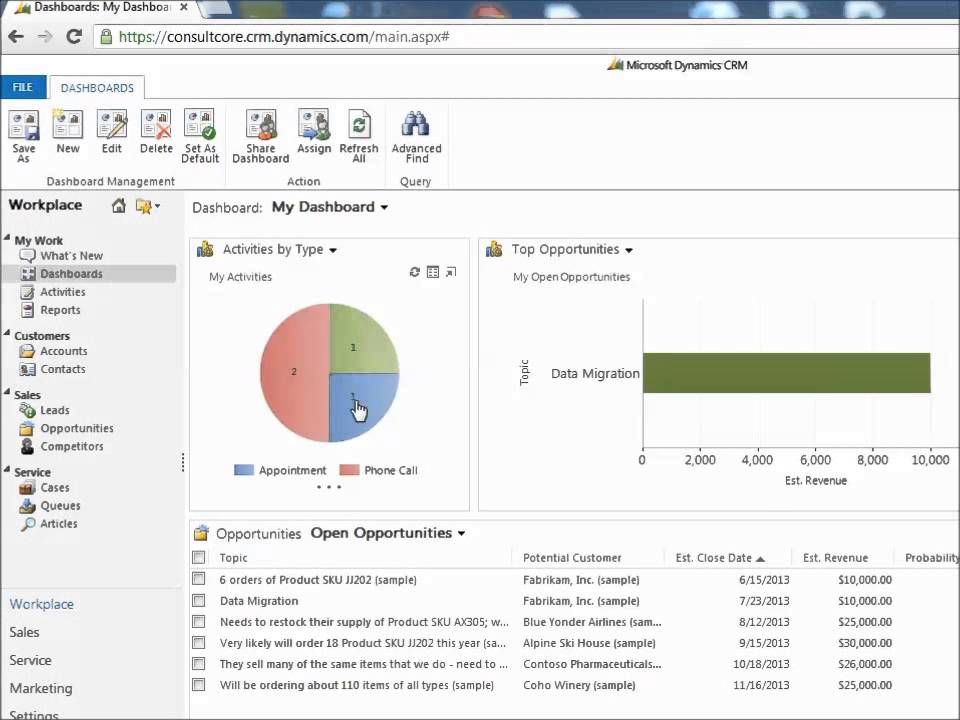Collapse the Service group in navigation
Viewport: 960px width, 720px height.
coord(7,469)
